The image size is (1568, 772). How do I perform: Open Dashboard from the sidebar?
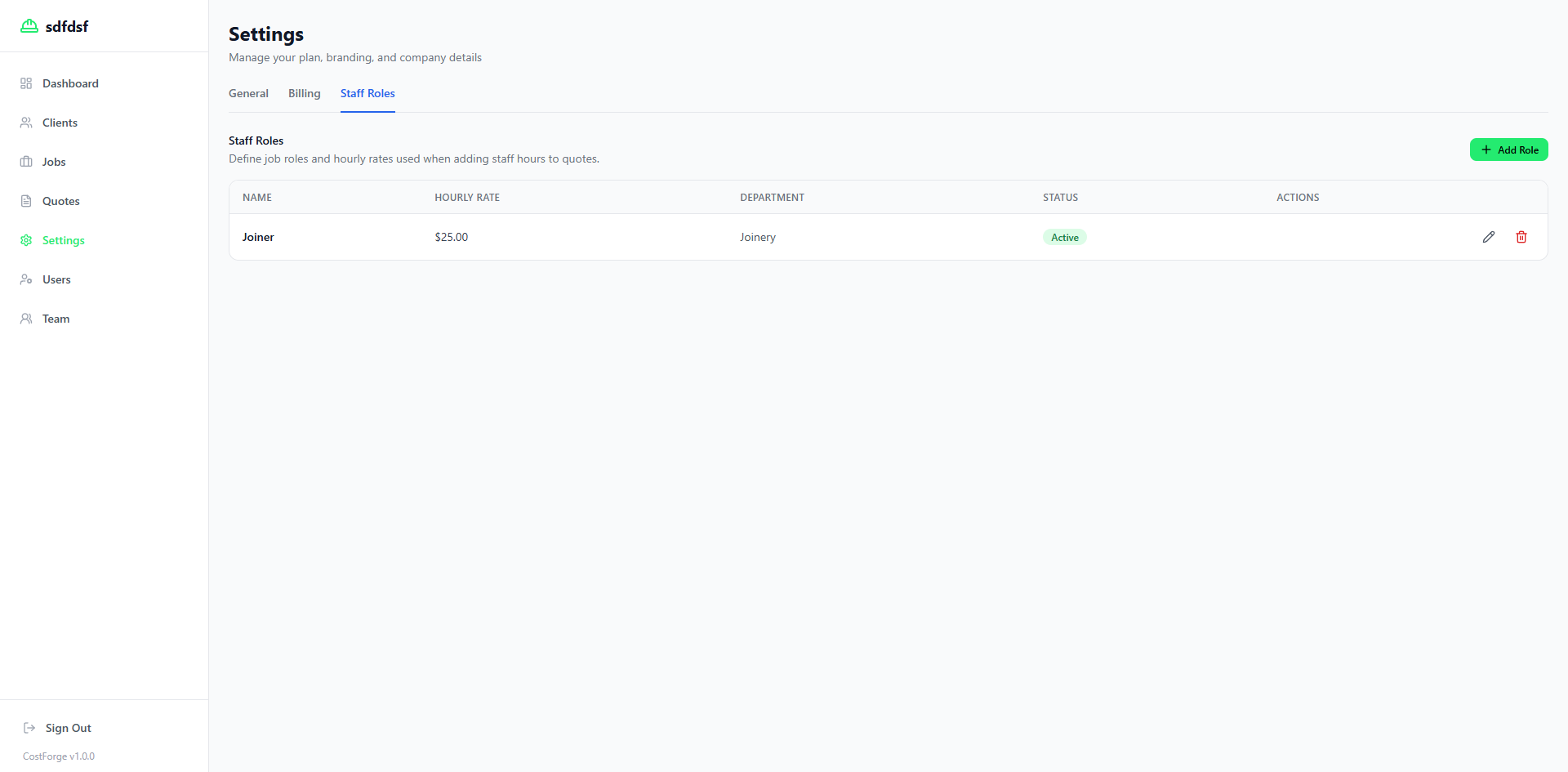pos(70,83)
